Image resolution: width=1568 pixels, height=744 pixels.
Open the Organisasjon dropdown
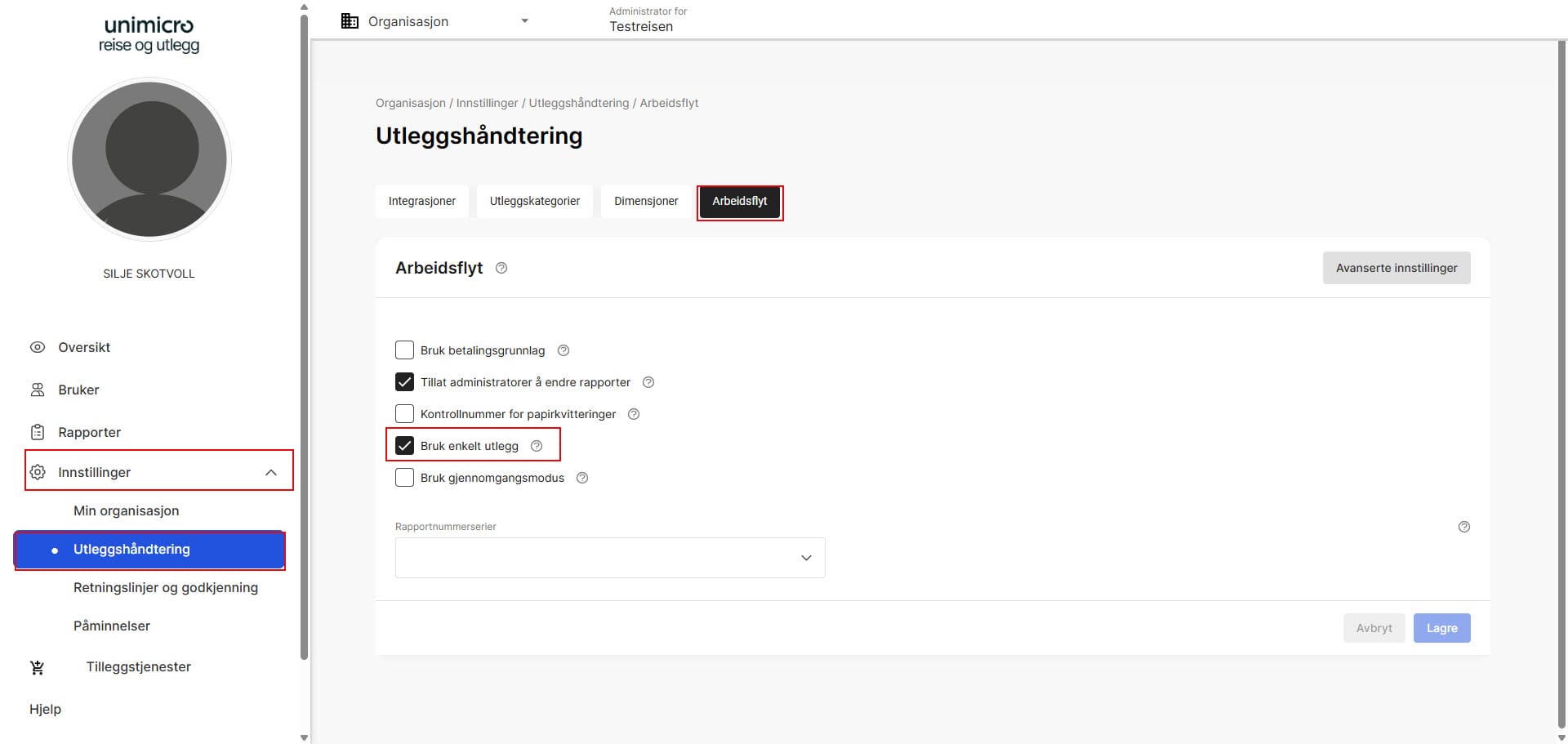523,20
